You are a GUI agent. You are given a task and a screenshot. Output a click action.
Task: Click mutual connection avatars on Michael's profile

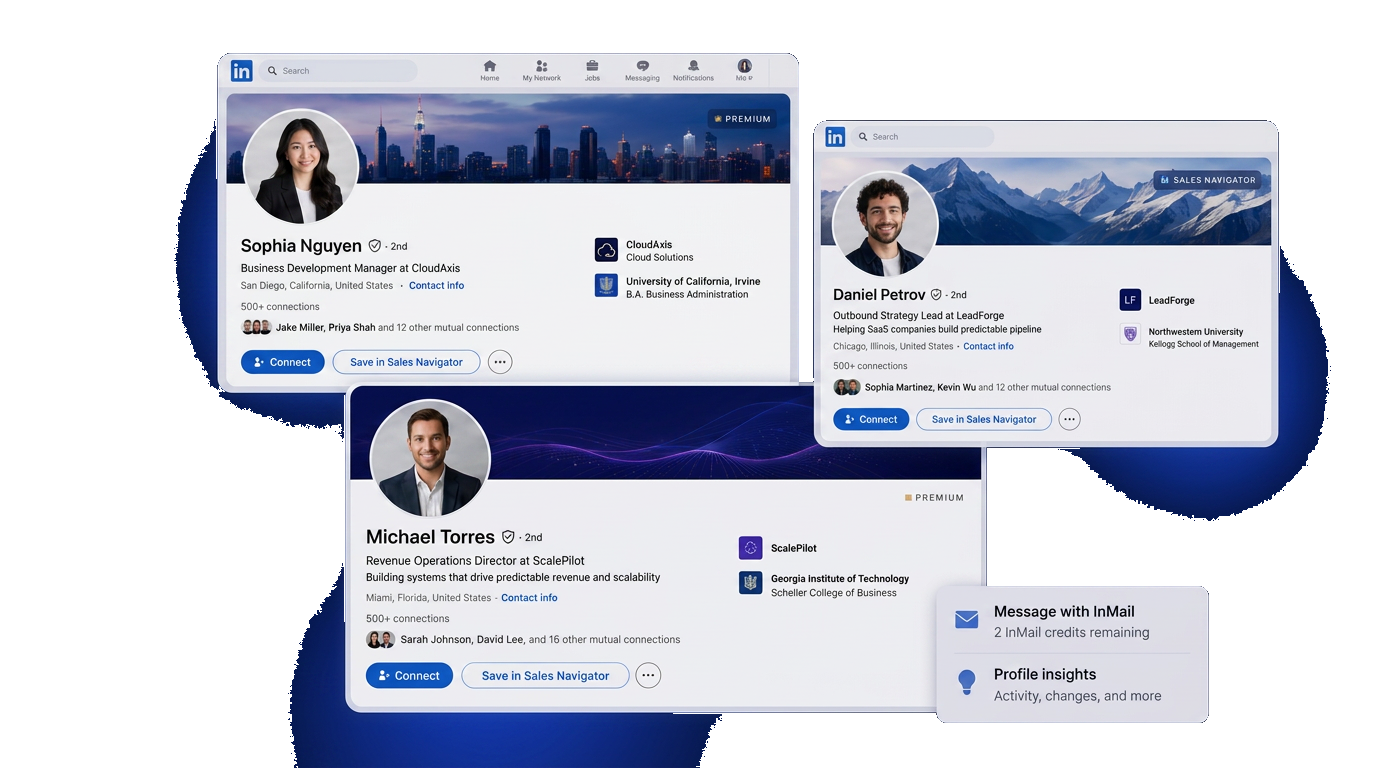[380, 639]
